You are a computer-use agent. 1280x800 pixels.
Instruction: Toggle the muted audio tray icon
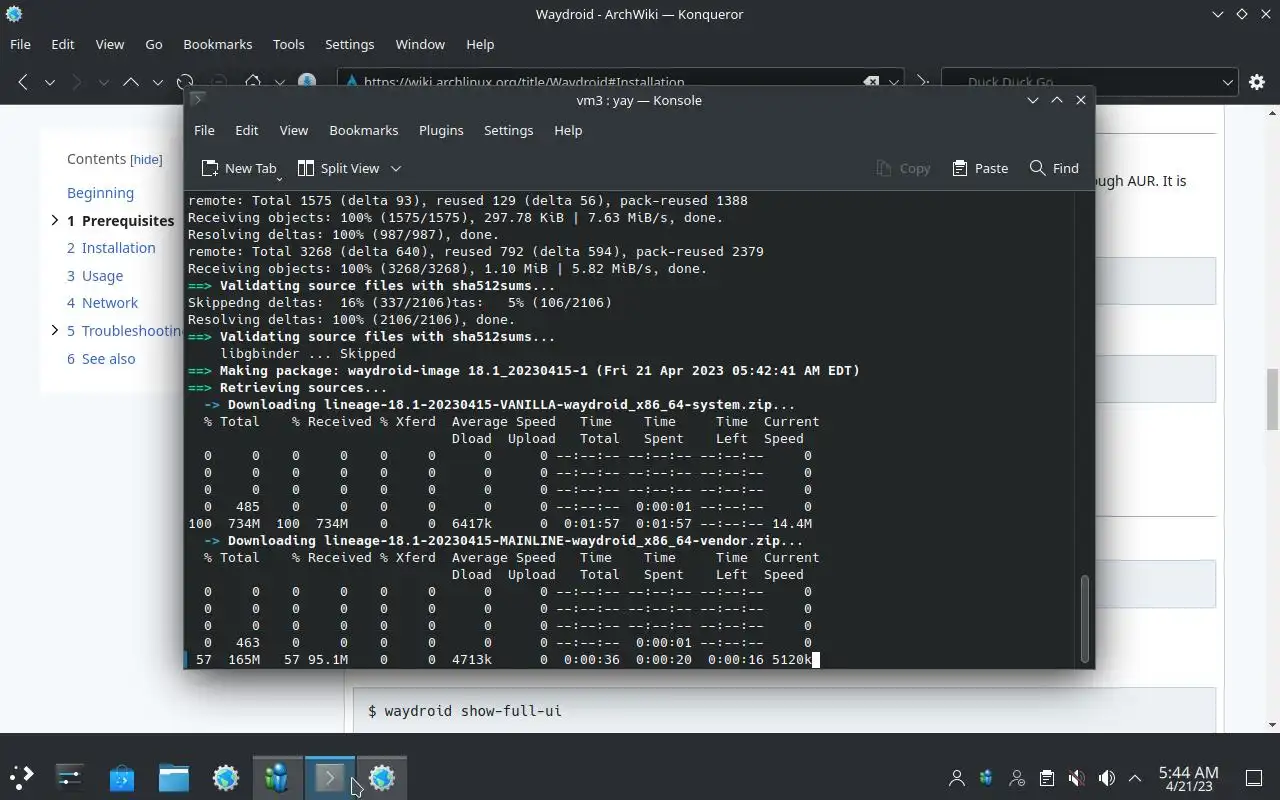[1076, 778]
